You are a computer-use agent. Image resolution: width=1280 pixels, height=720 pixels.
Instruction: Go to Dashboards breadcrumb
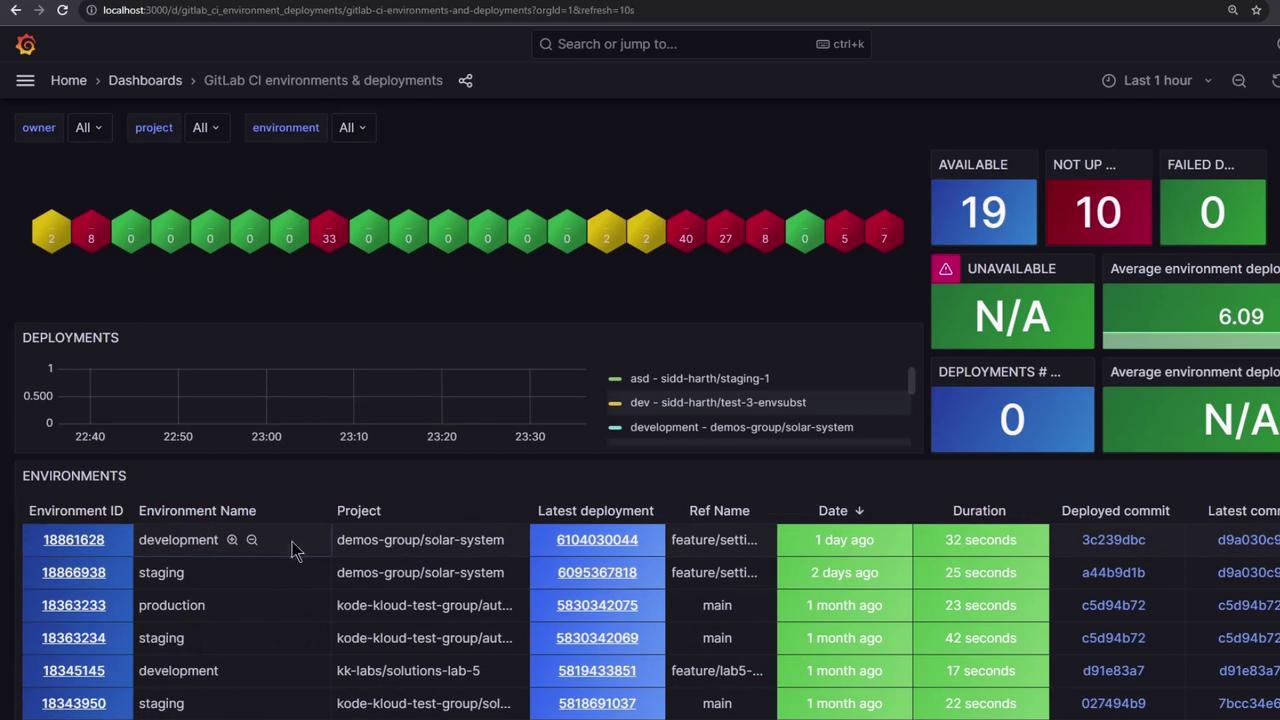tap(145, 80)
